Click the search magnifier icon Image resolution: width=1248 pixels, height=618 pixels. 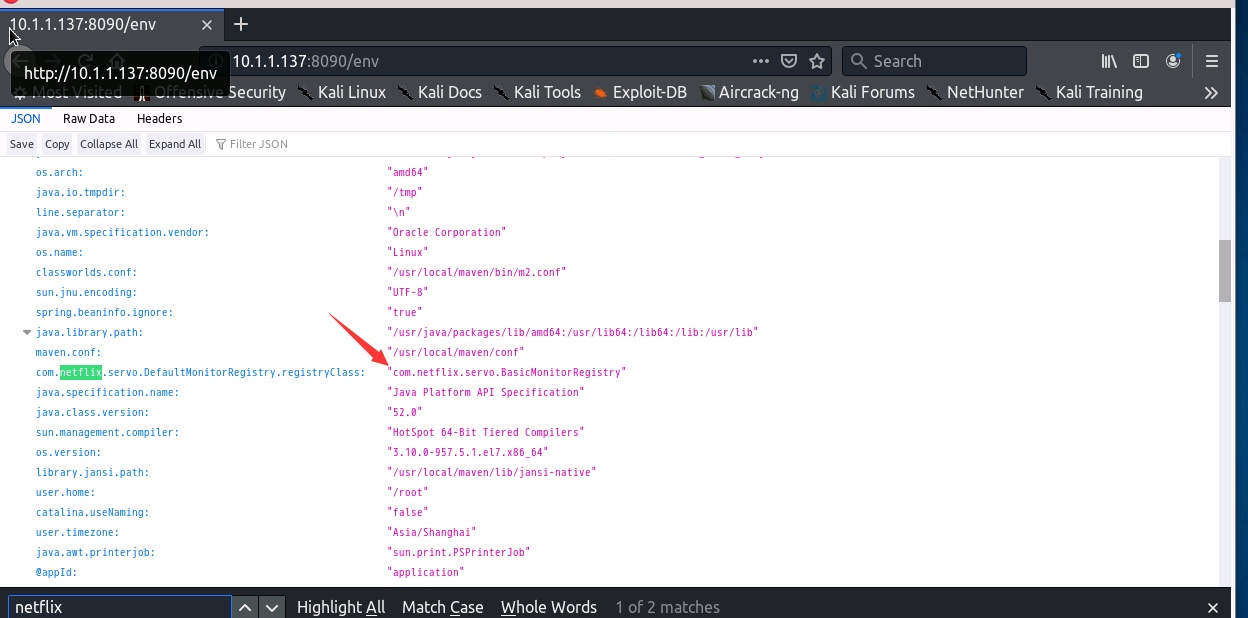[x=858, y=61]
